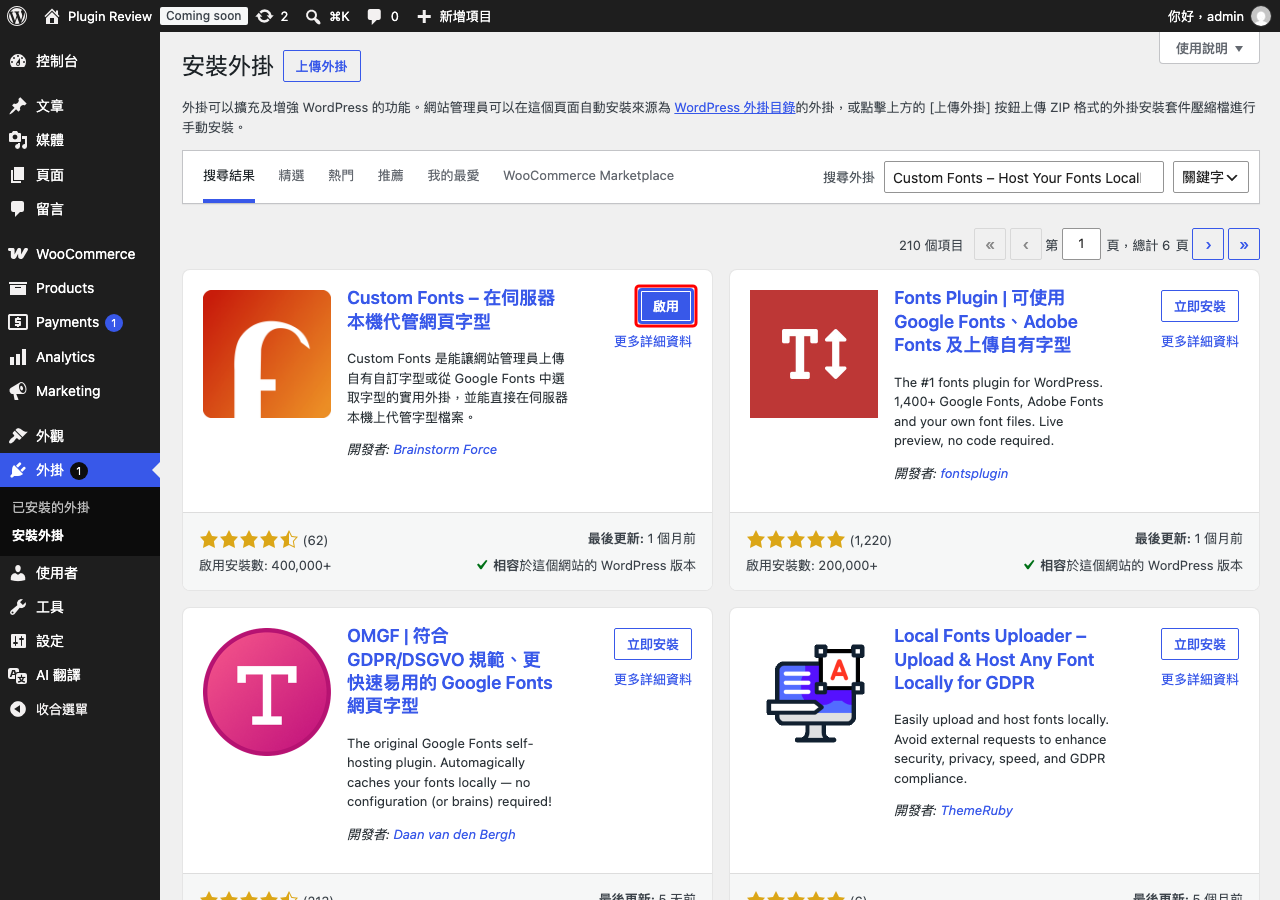This screenshot has width=1280, height=900.
Task: Open AI 翻譯 menu
Action: point(80,675)
